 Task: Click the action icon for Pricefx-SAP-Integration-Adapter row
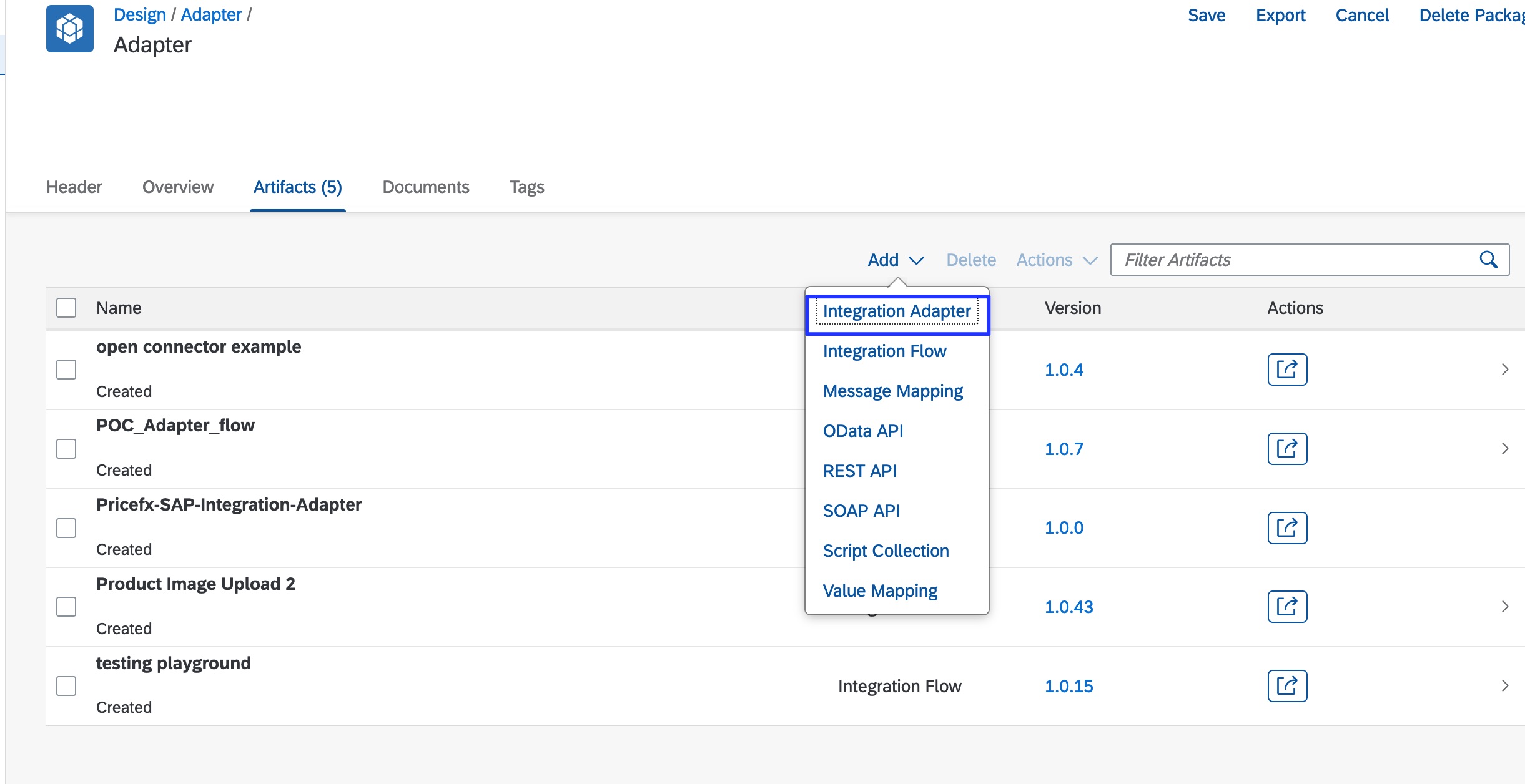click(1286, 528)
